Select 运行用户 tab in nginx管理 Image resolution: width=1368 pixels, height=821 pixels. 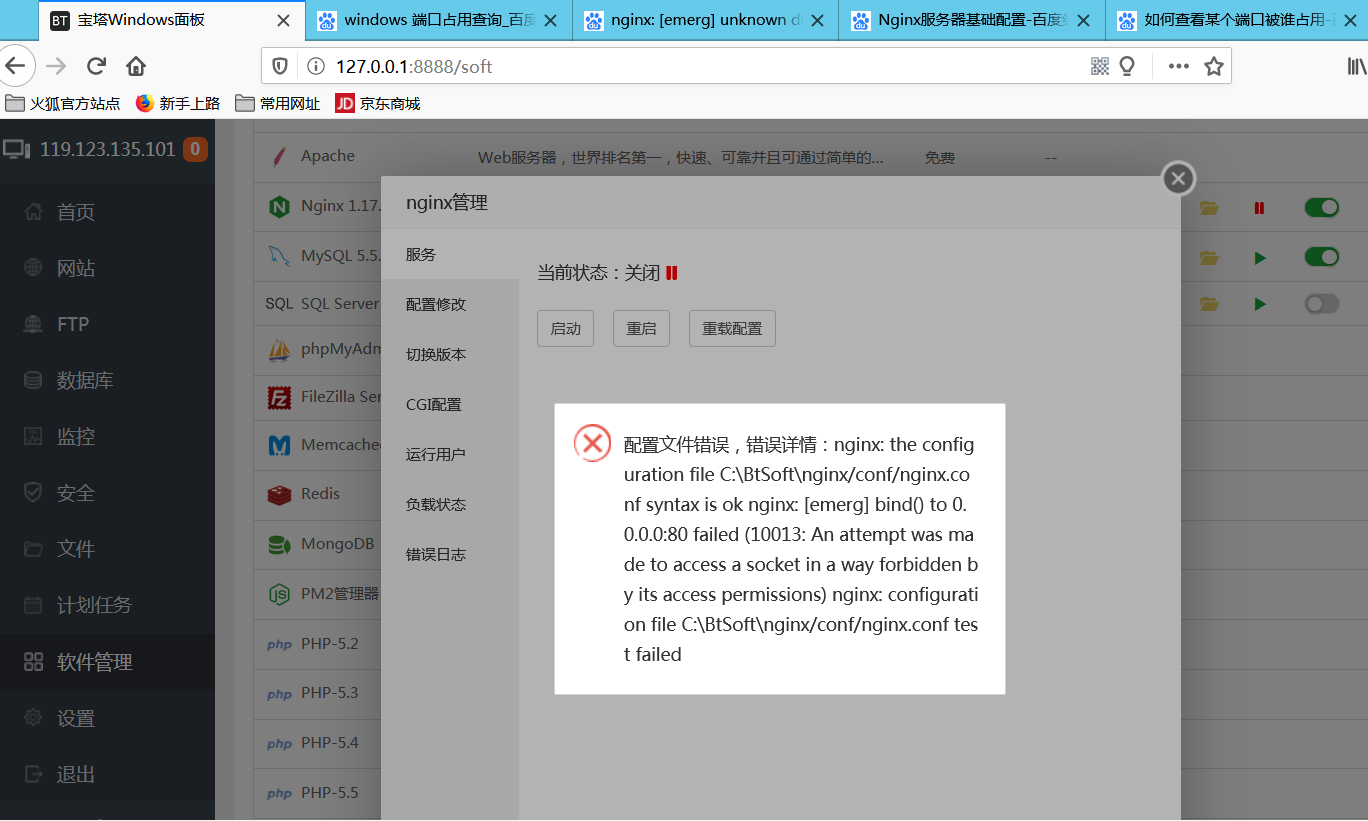pos(450,454)
